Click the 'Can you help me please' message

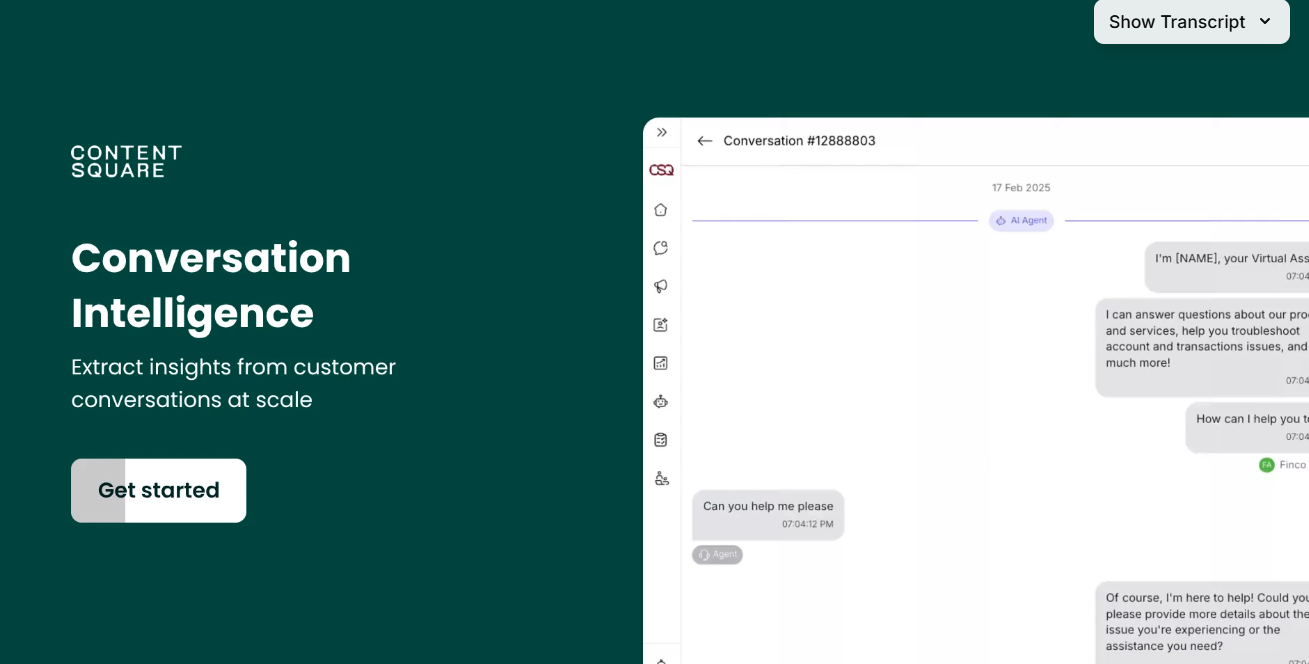click(x=768, y=514)
